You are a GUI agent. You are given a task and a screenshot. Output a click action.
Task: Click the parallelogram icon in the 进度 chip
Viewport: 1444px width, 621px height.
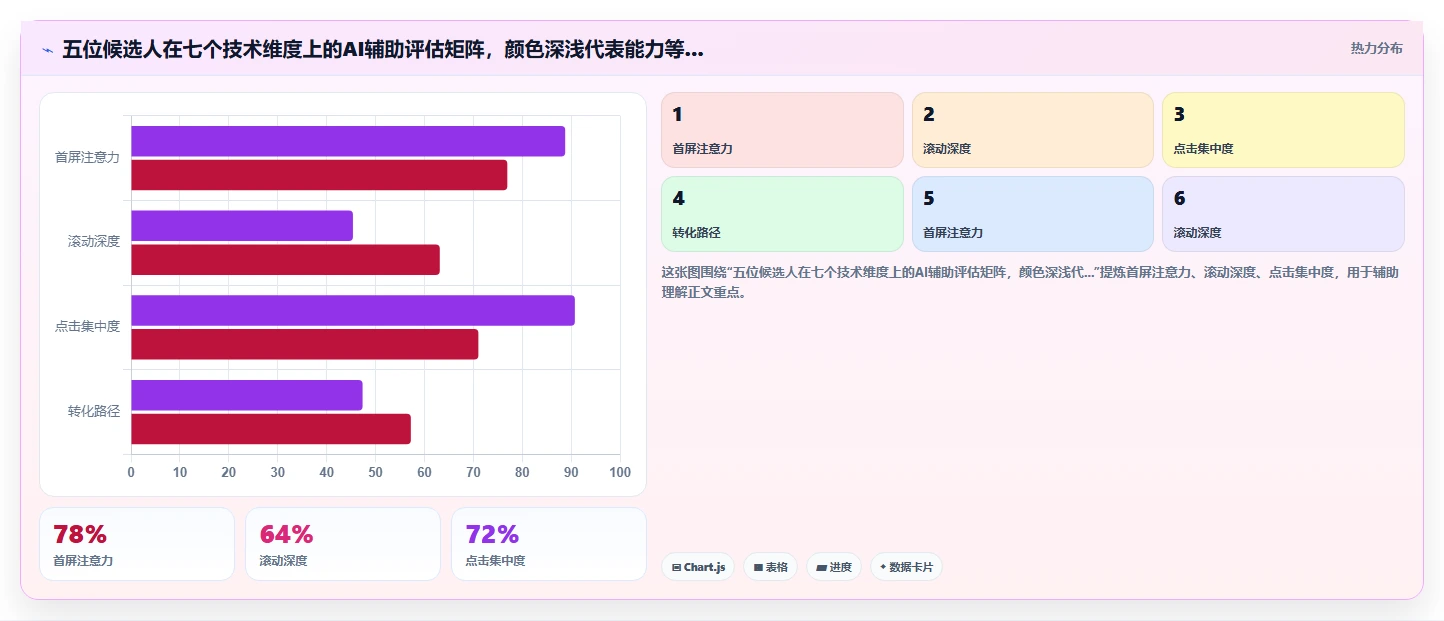[x=821, y=568]
